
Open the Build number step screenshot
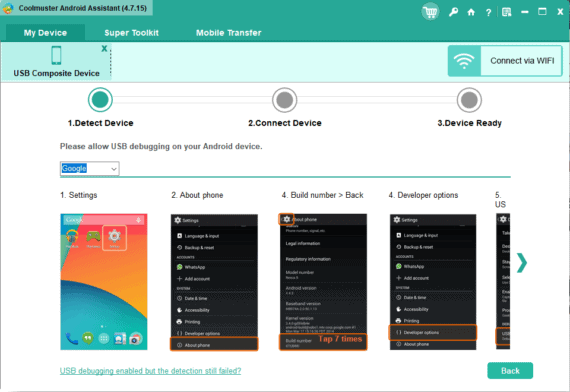323,282
